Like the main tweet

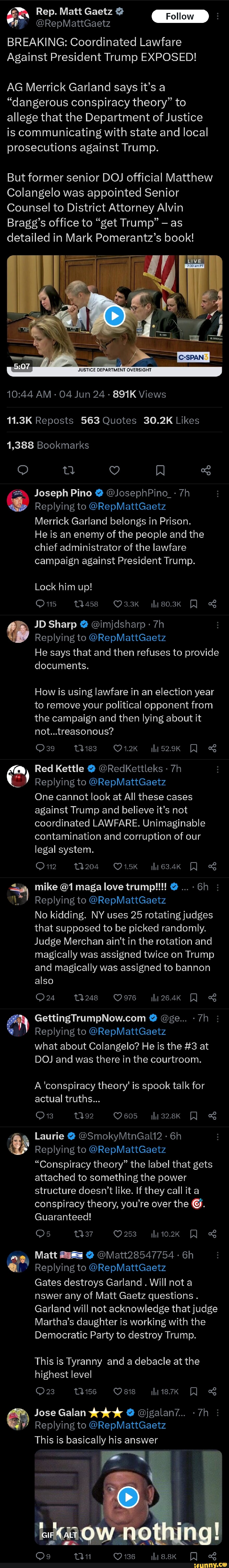click(113, 469)
